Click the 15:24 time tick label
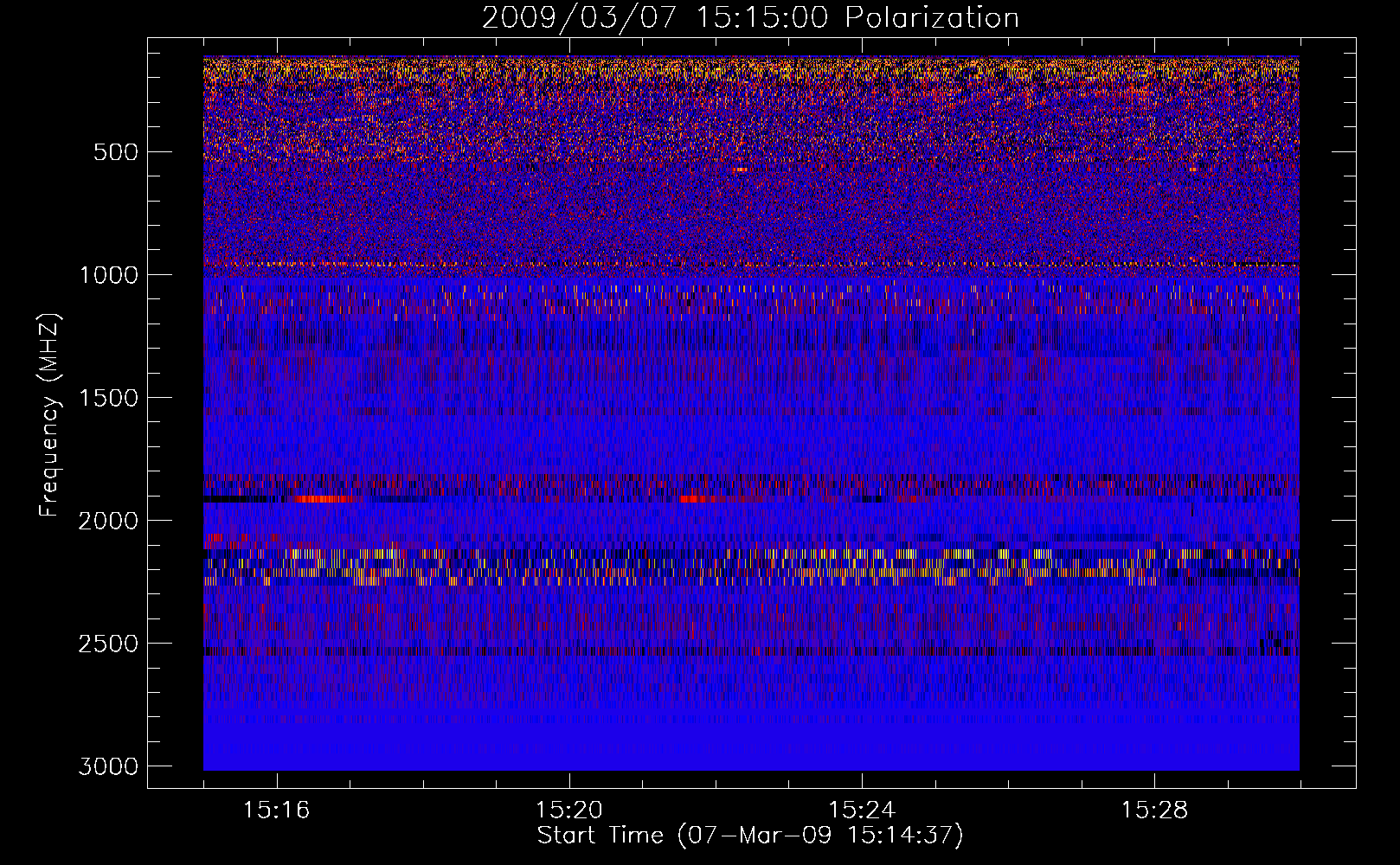 (861, 811)
